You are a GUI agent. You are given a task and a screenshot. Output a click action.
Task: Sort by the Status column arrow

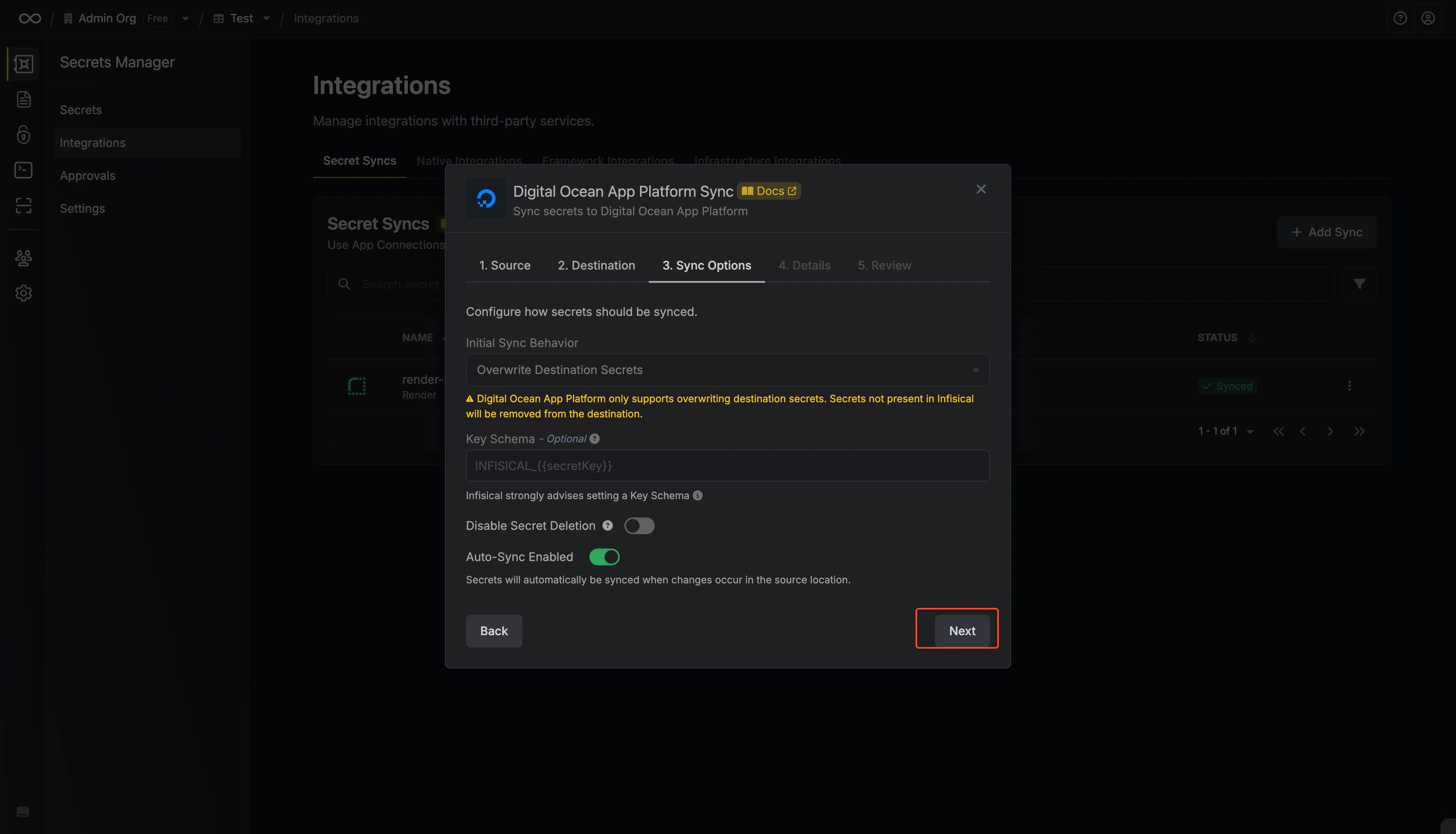tap(1252, 337)
